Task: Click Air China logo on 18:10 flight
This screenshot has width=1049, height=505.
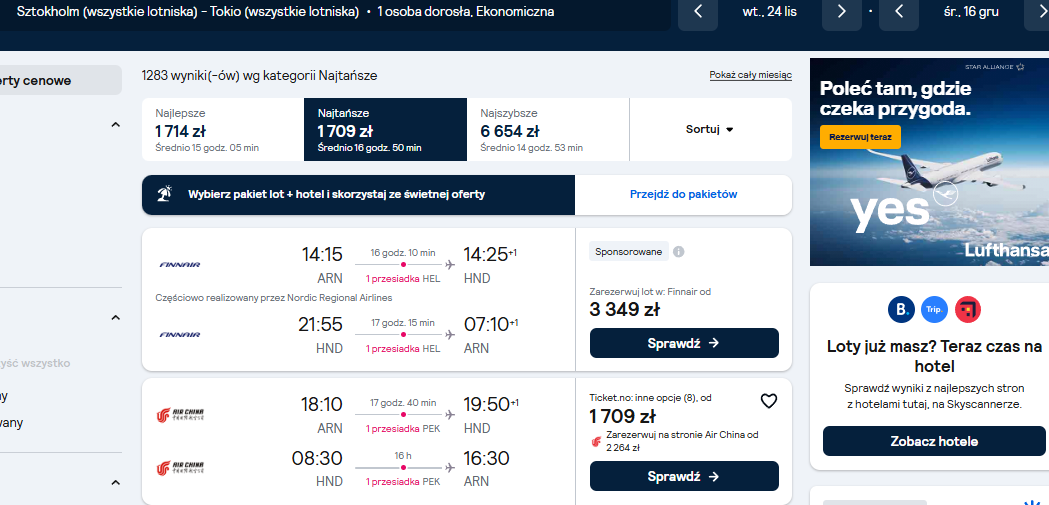Action: click(180, 415)
